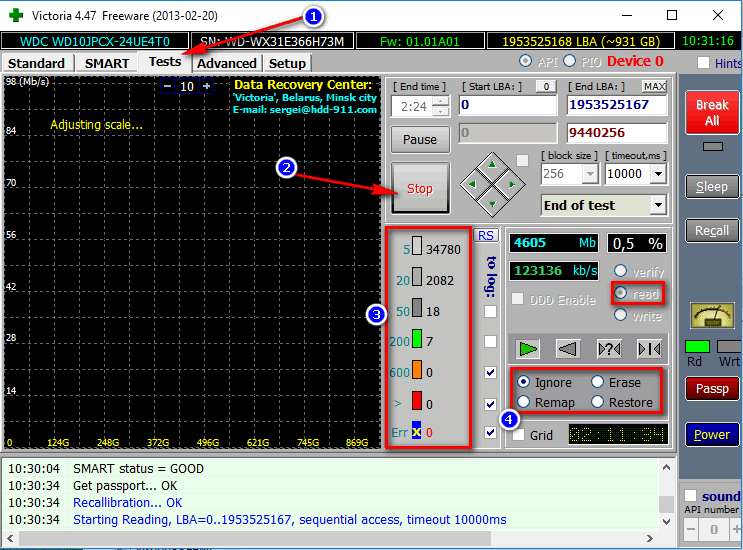Screen dimensions: 743x550
Task: Click the butterfly seek mode icon
Action: [649, 350]
